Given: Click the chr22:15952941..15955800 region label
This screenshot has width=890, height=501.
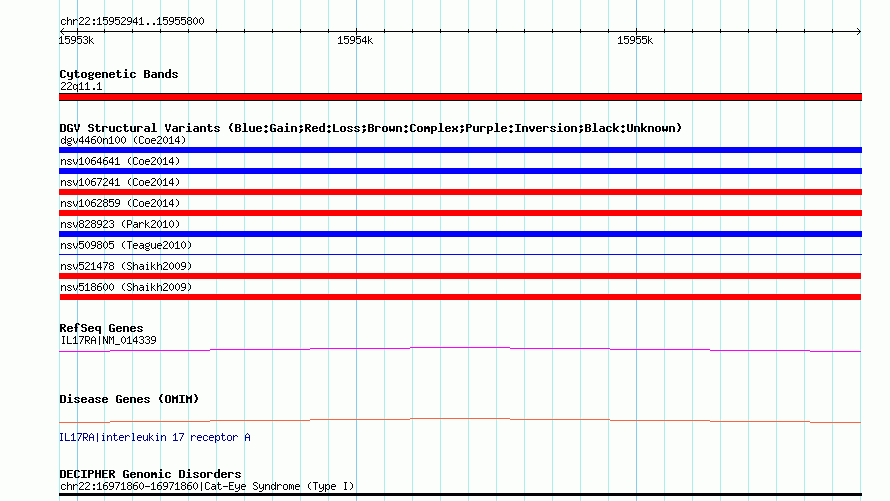Looking at the screenshot, I should (x=132, y=21).
